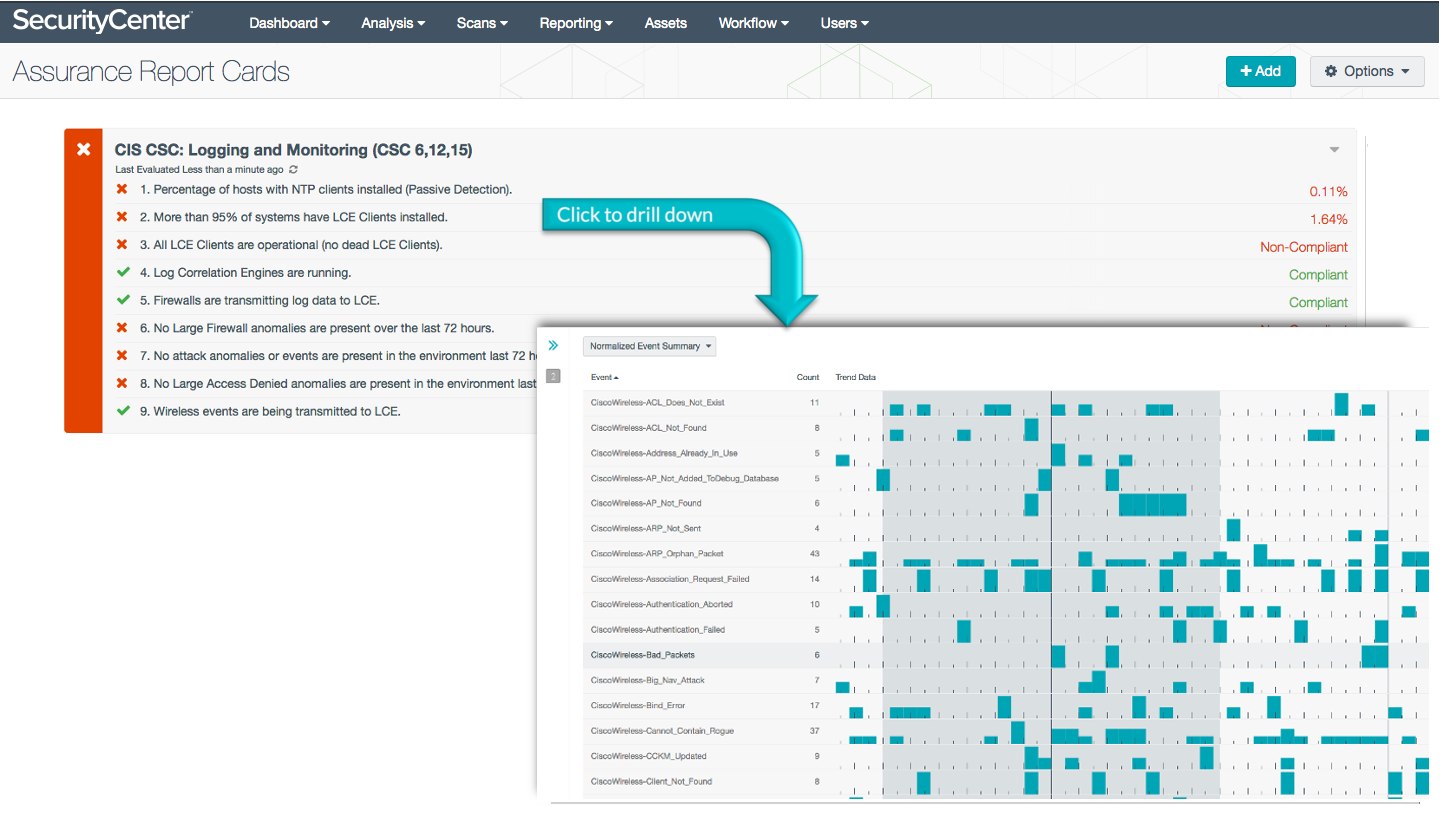This screenshot has height=820, width=1440.
Task: Open 'All LCE Clients are operational' statement
Action: pos(291,245)
